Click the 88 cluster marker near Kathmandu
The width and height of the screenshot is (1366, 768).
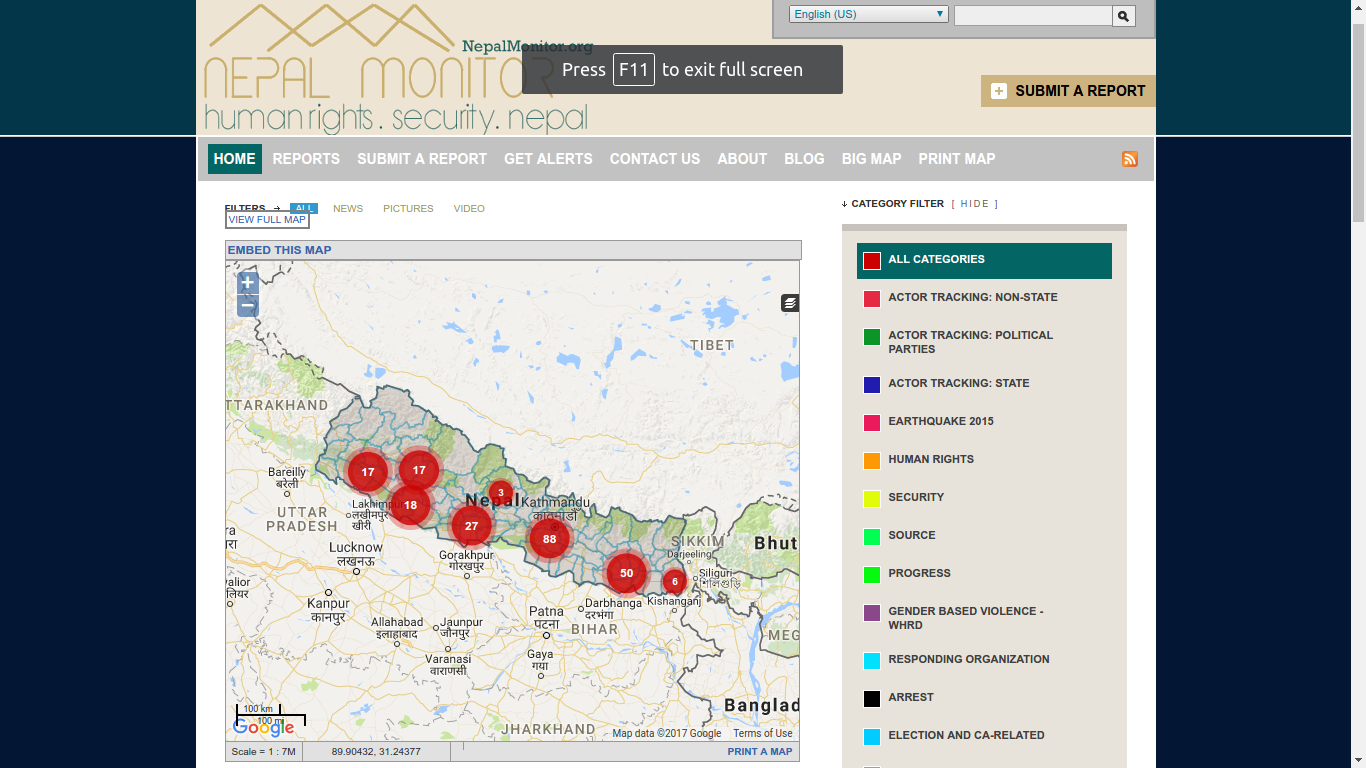(549, 539)
